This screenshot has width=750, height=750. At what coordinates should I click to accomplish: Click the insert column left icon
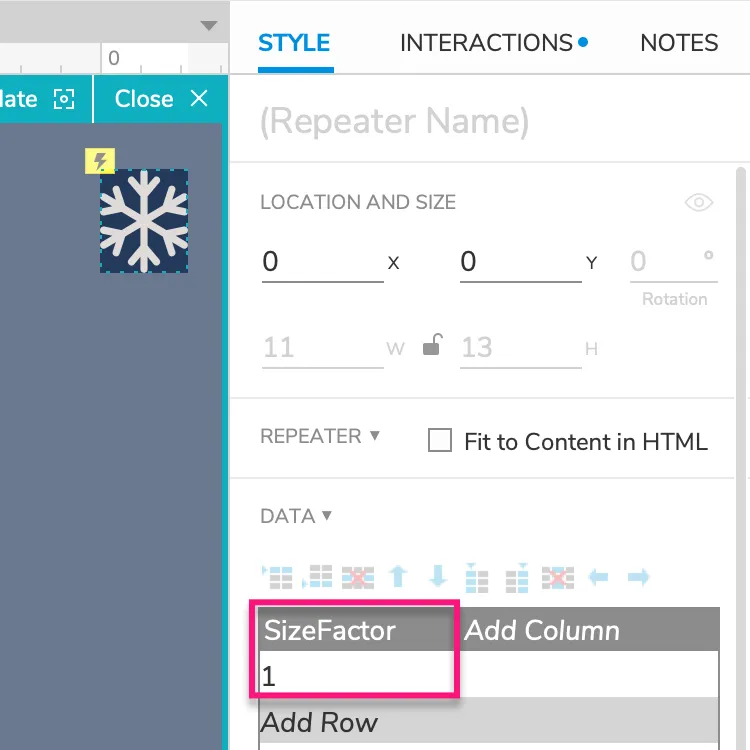coord(478,577)
